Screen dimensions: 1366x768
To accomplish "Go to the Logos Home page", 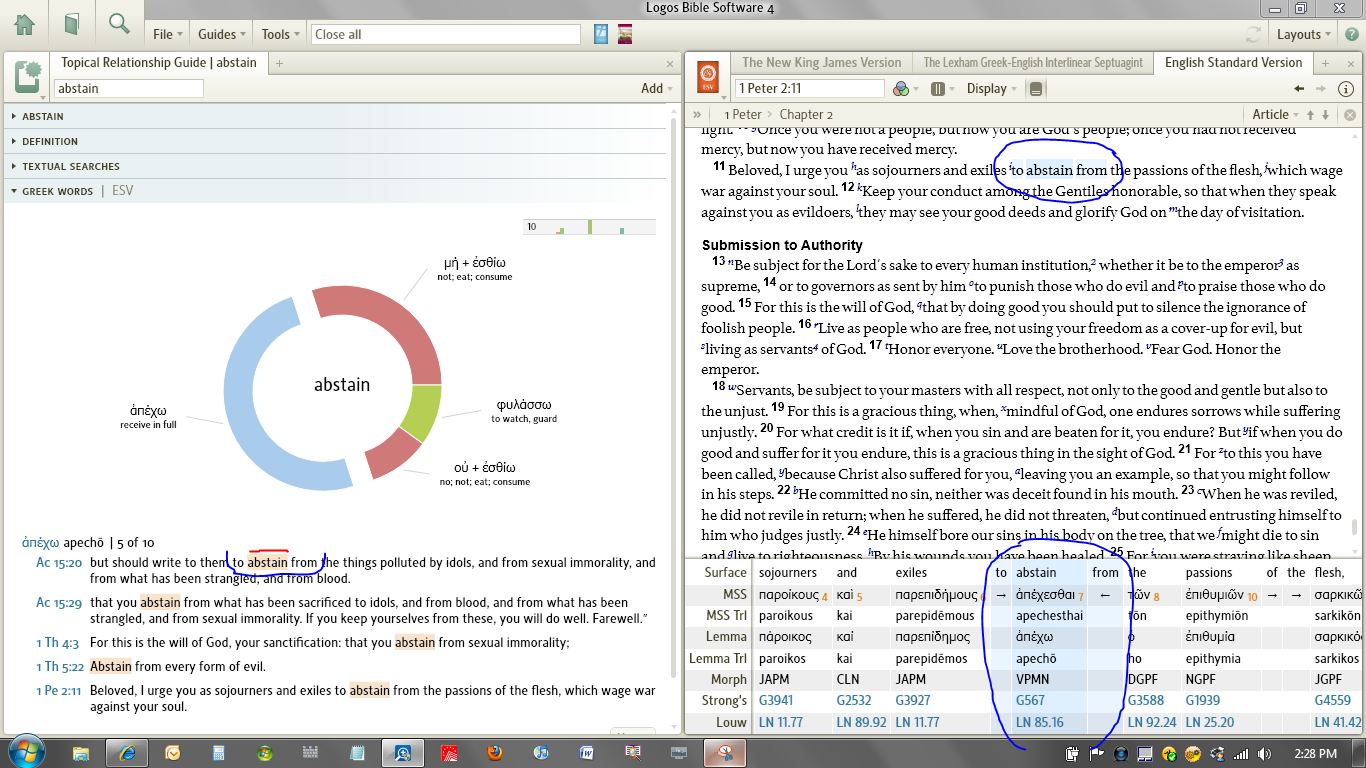I will tap(24, 24).
